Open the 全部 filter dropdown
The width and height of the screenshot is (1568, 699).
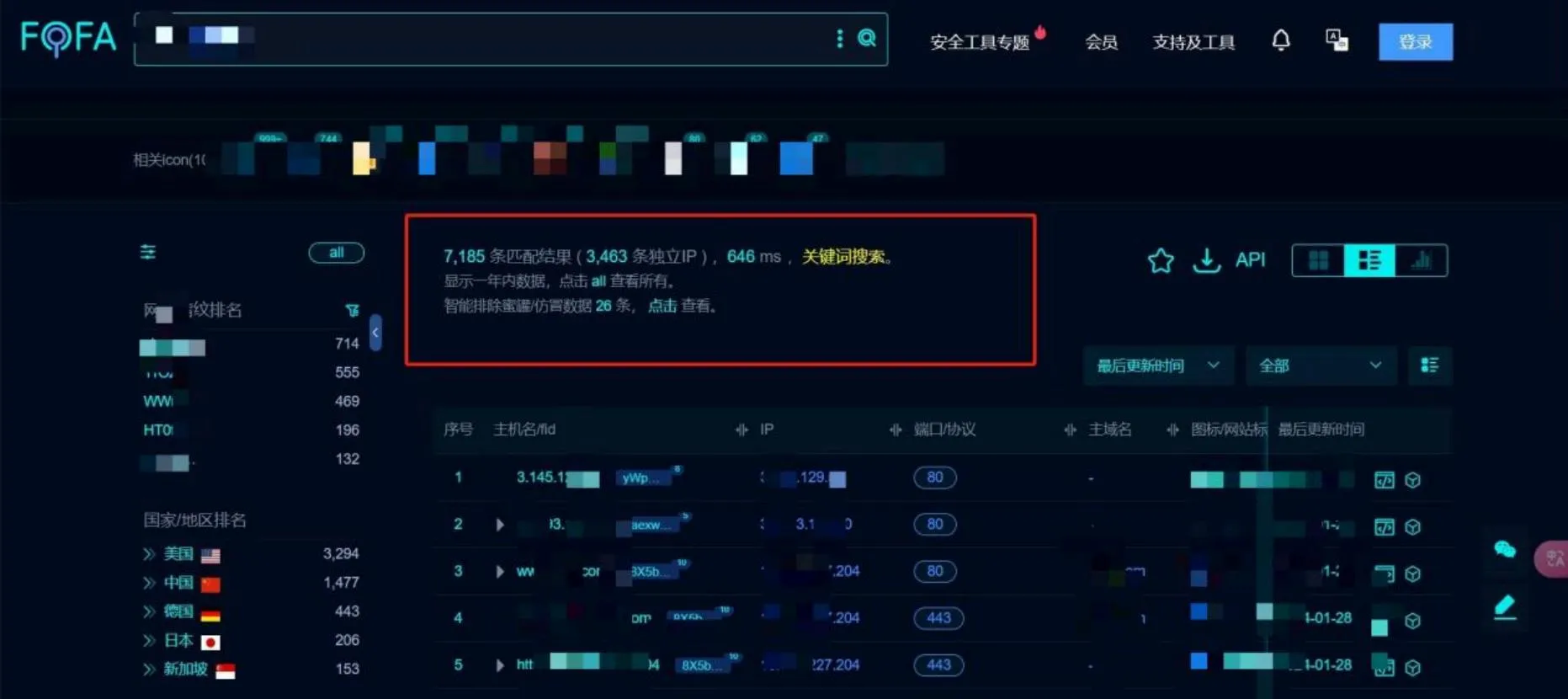(x=1321, y=366)
